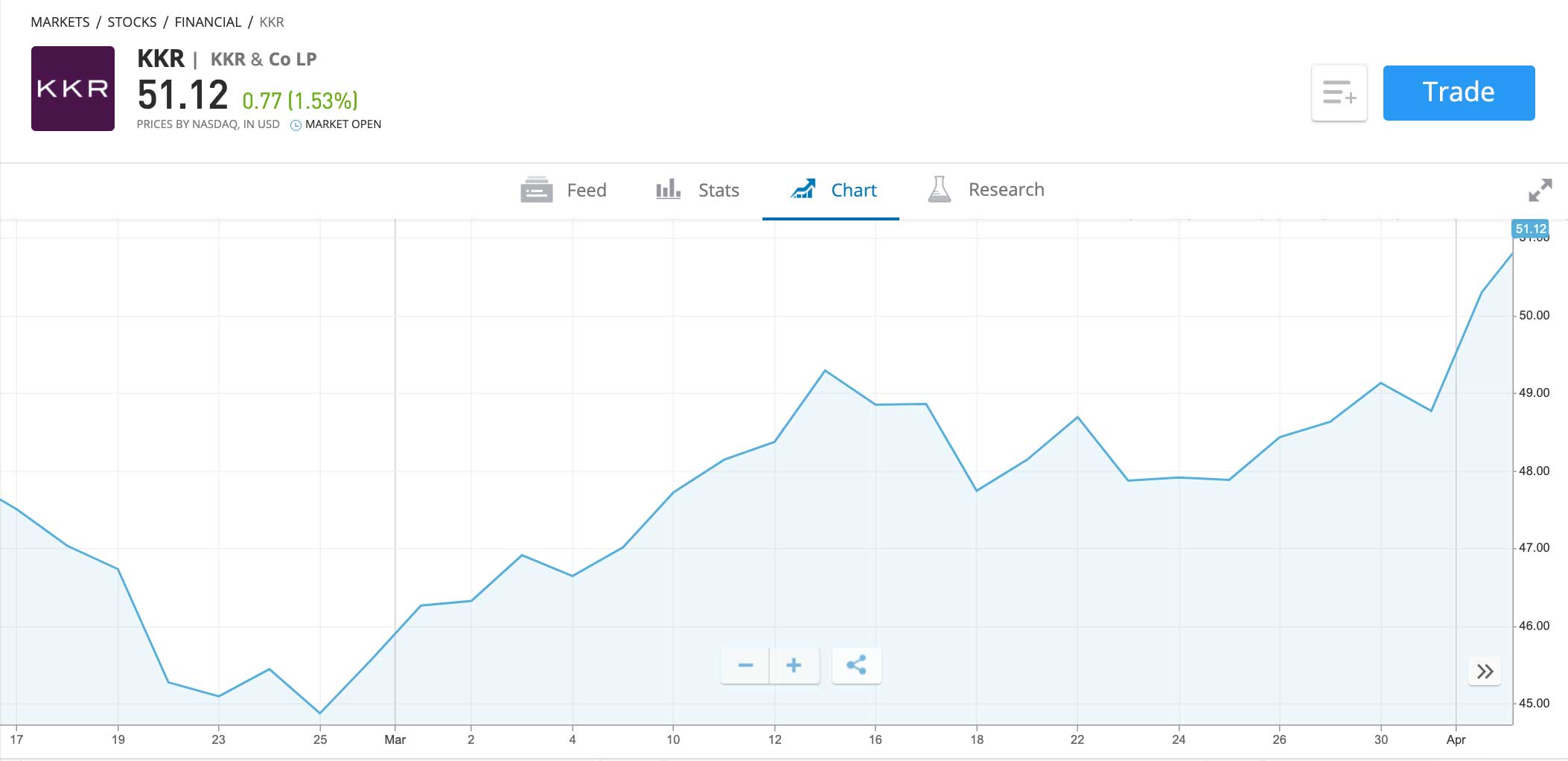Click the Apr date axis label
1568x761 pixels.
(1456, 740)
